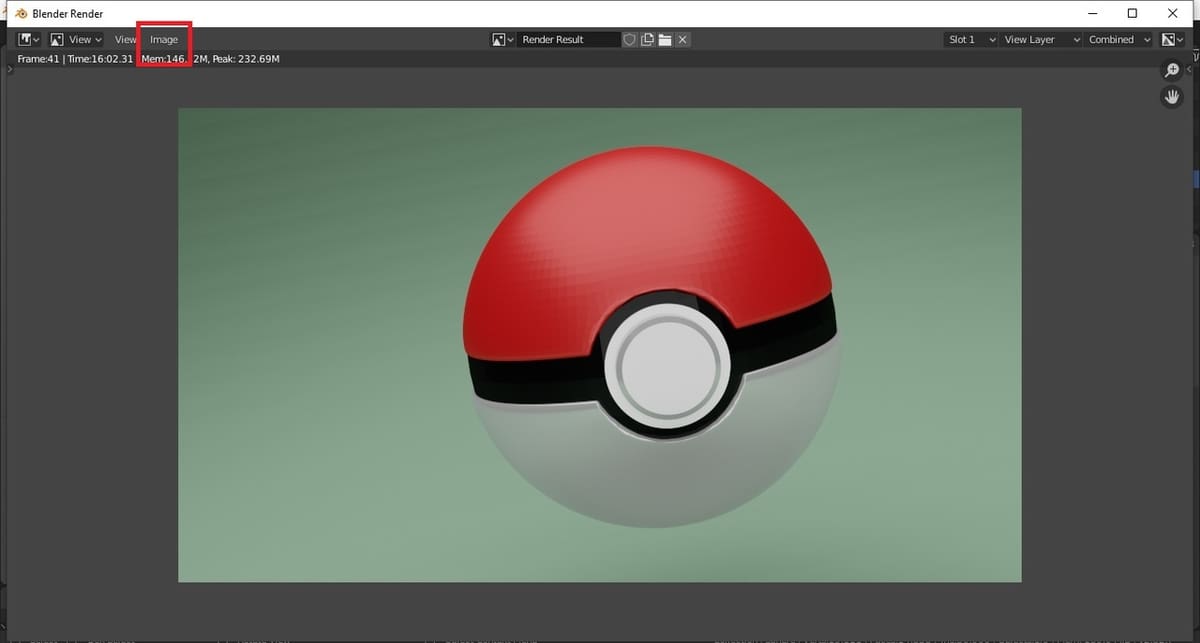
Task: Open the View menu in the header
Action: pos(125,39)
